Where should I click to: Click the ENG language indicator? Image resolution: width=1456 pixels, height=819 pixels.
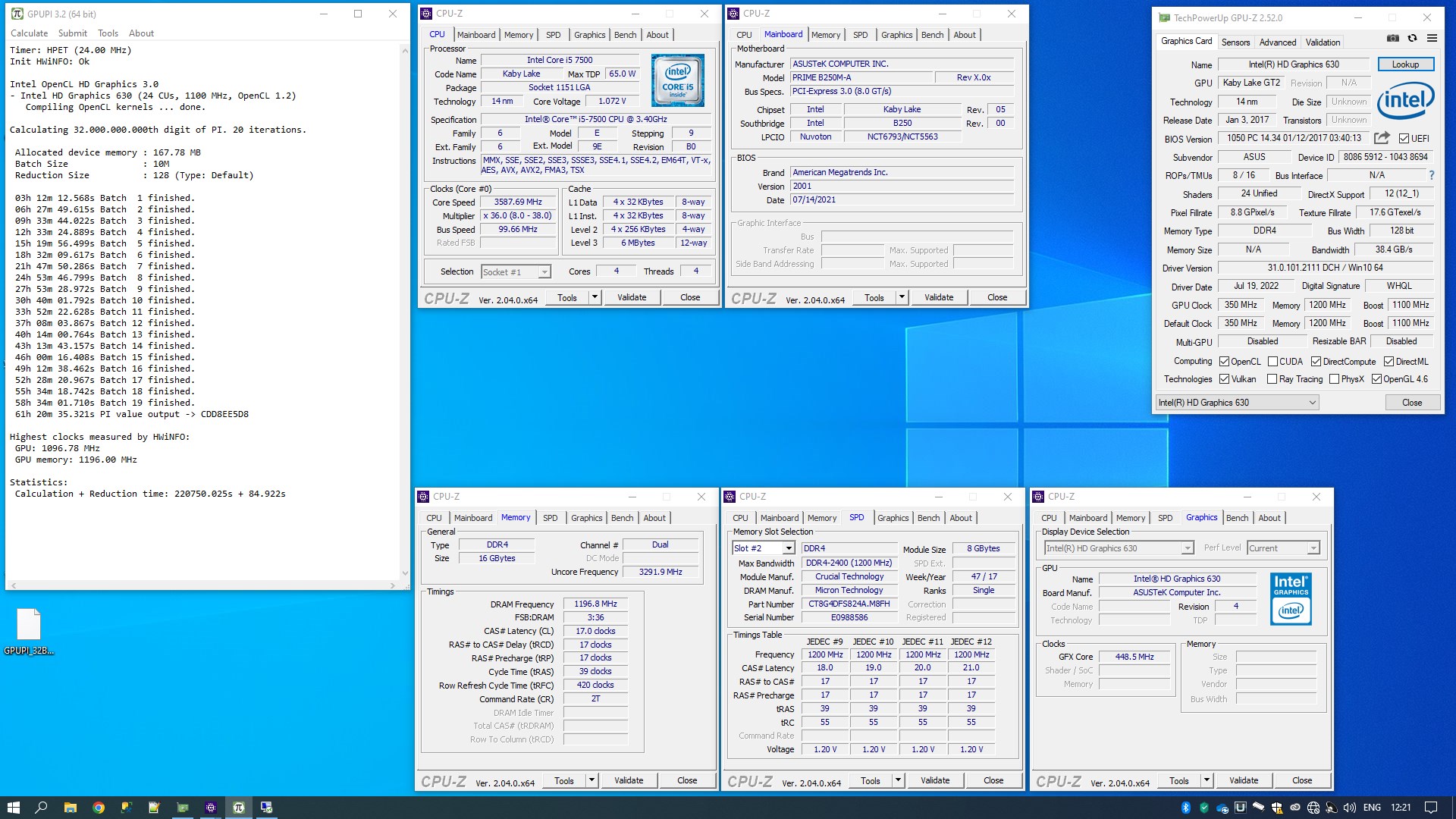tap(1372, 808)
